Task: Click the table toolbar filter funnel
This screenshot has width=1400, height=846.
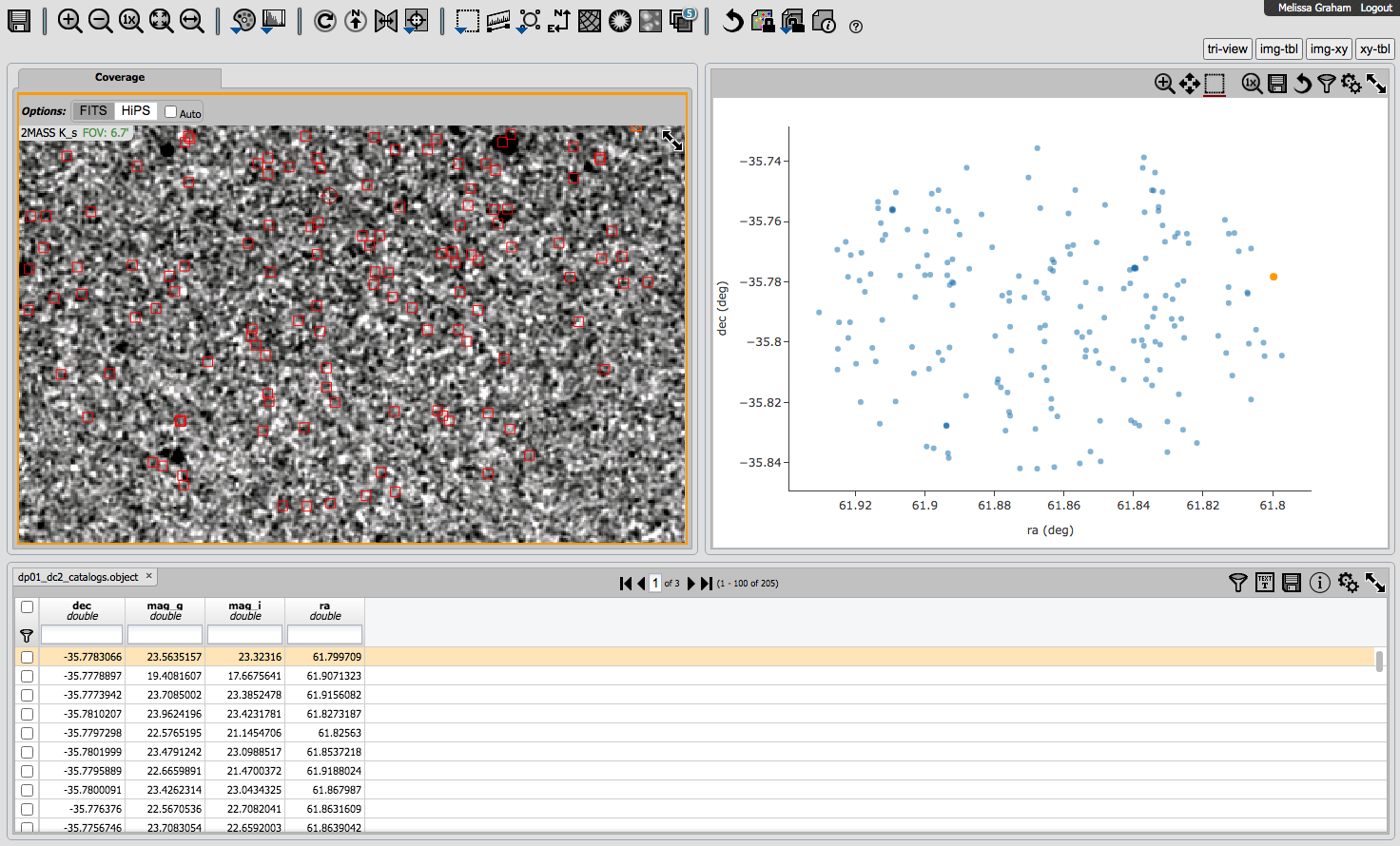Action: [1238, 583]
